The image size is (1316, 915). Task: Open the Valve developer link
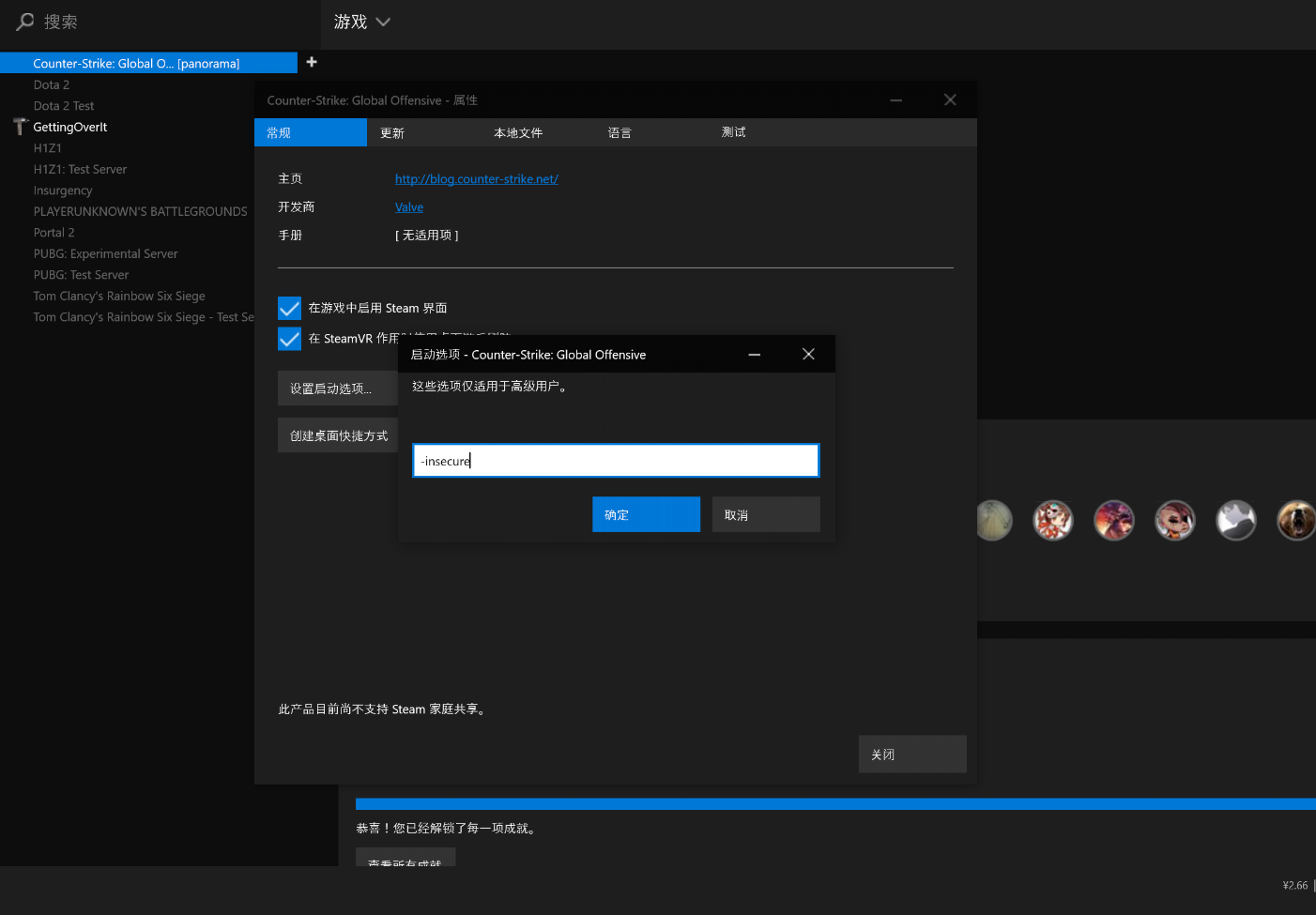pyautogui.click(x=409, y=207)
